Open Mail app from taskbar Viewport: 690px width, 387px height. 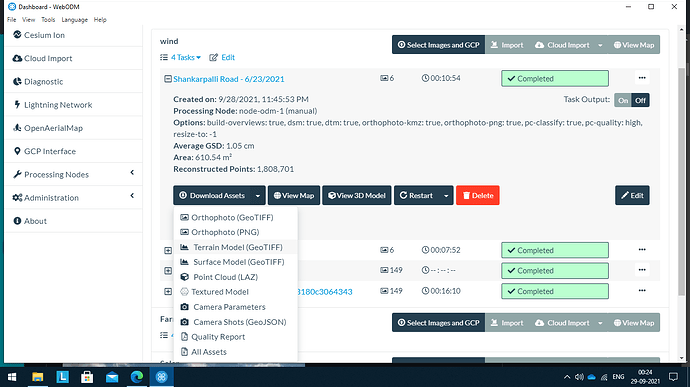tap(112, 377)
